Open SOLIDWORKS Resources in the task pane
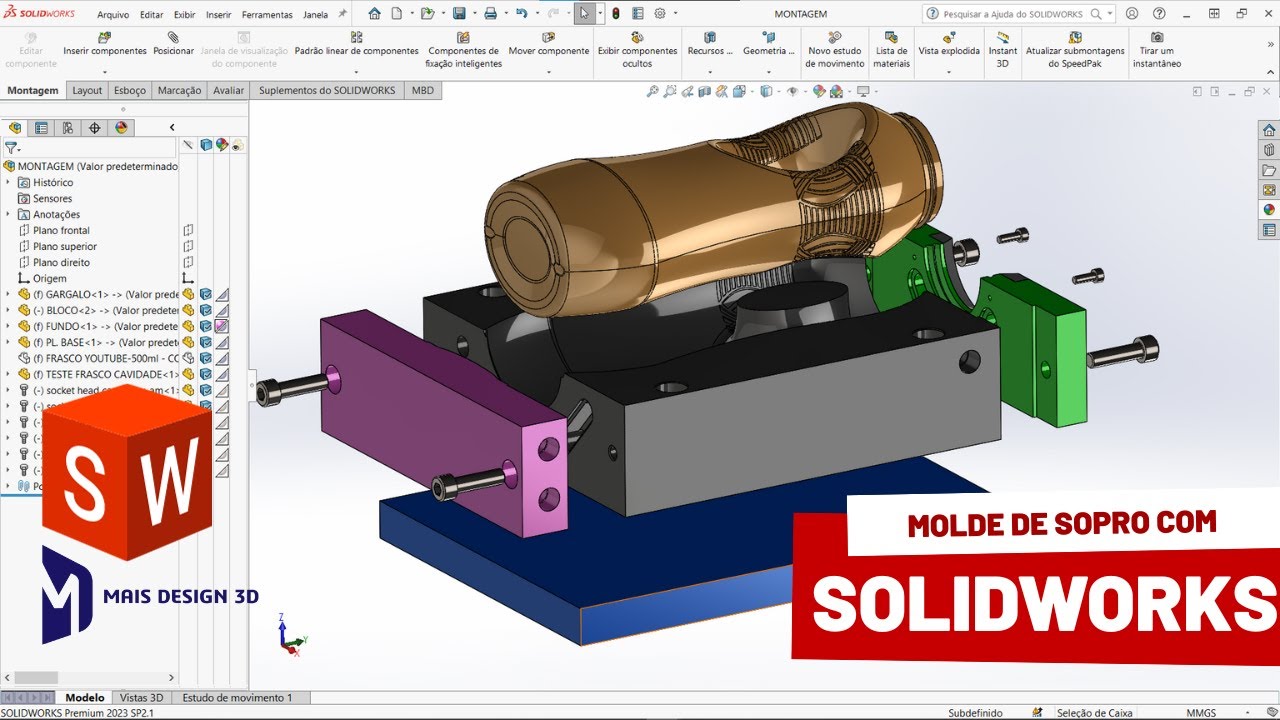 point(1269,130)
